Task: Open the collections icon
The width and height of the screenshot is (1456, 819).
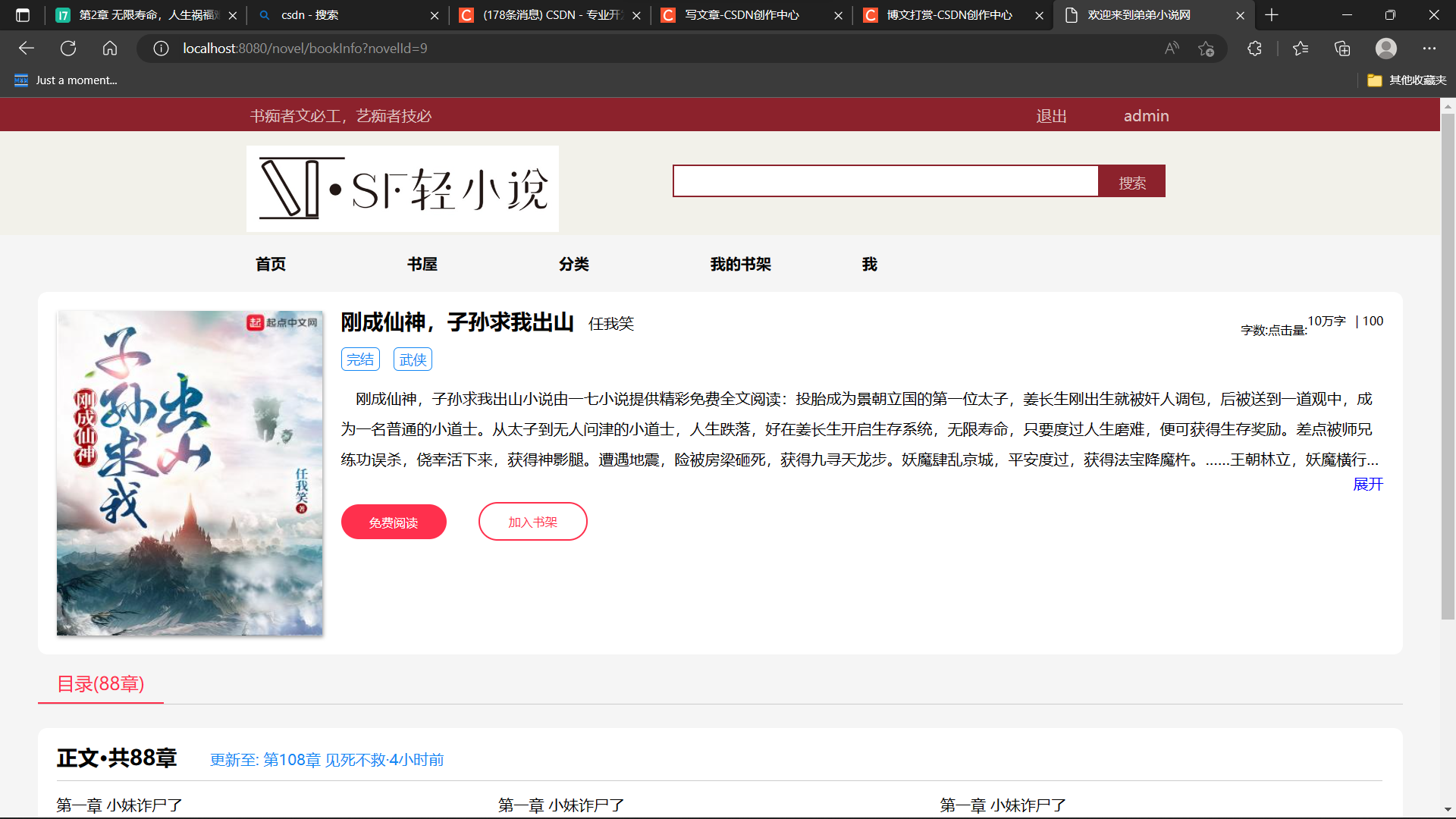Action: click(x=1342, y=49)
